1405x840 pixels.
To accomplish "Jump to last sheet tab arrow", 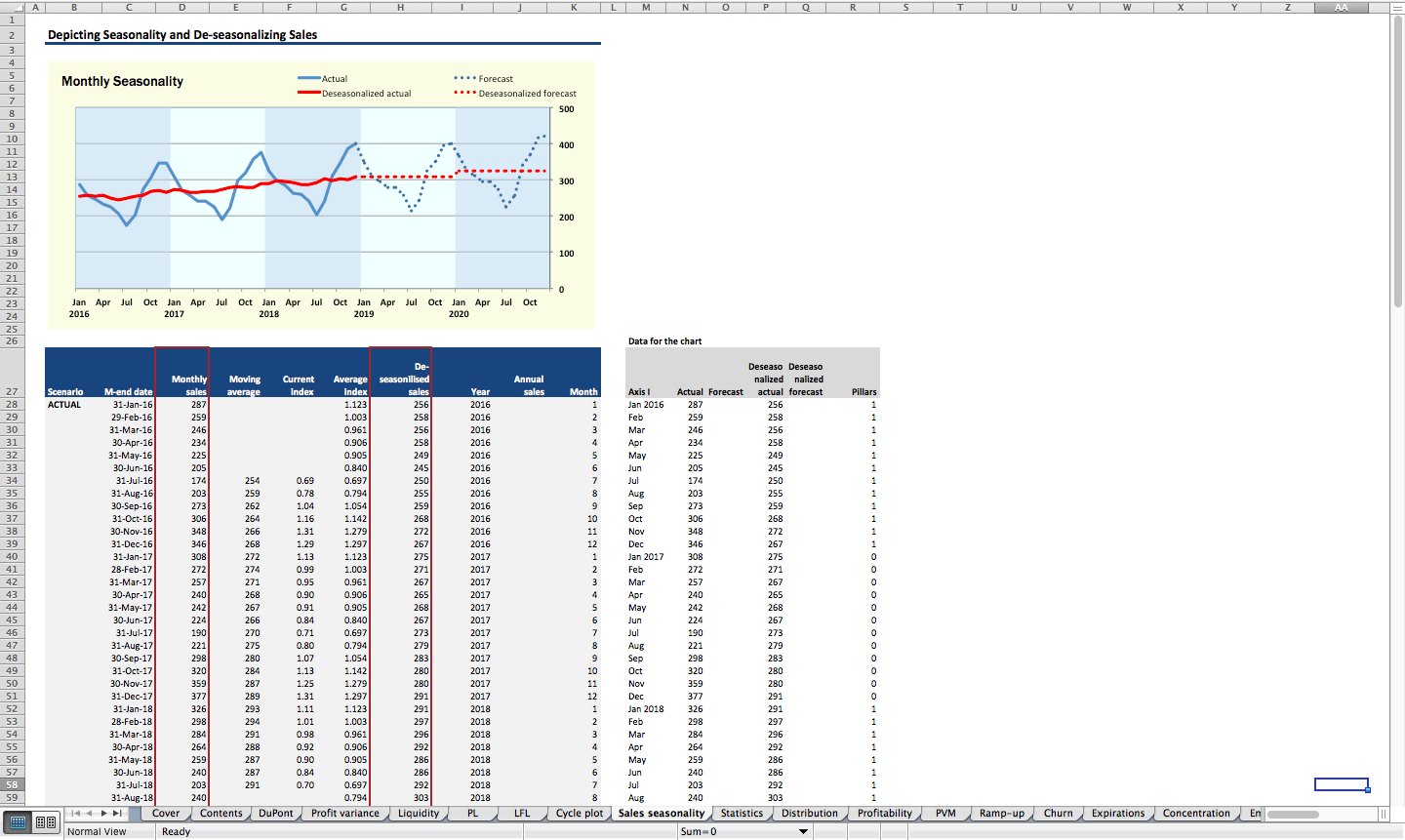I will (117, 813).
